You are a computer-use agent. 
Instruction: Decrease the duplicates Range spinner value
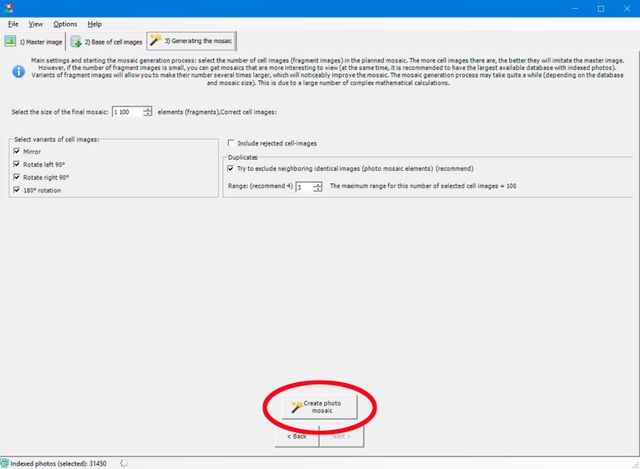tap(320, 190)
